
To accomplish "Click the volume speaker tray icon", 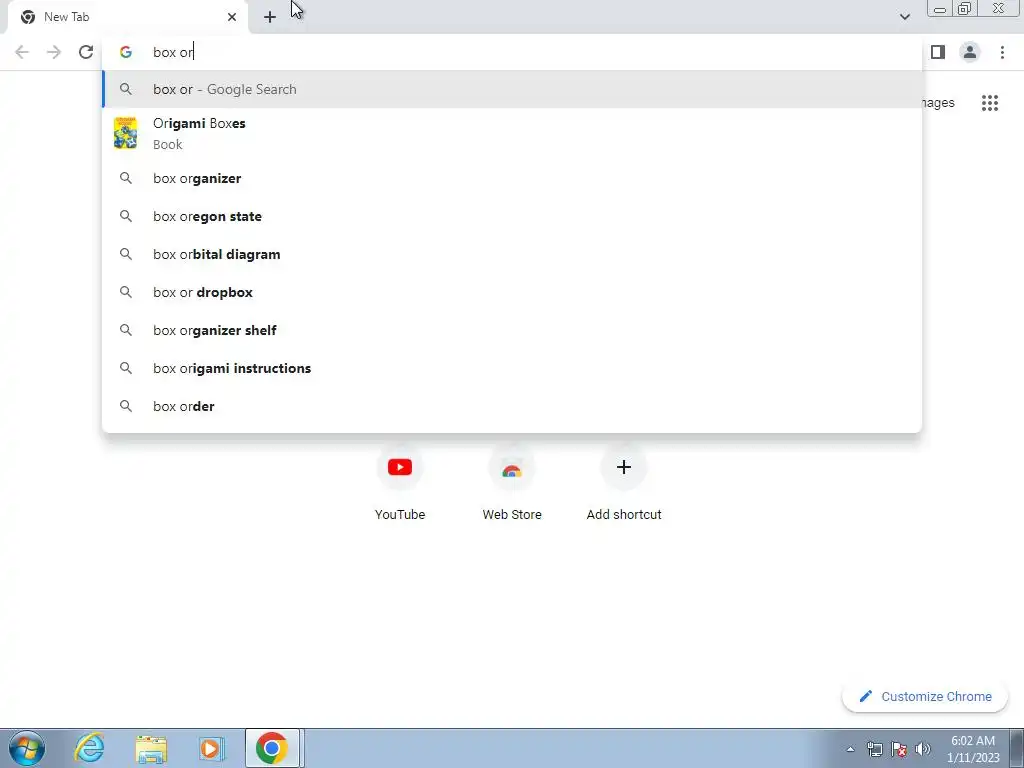I will tap(923, 749).
